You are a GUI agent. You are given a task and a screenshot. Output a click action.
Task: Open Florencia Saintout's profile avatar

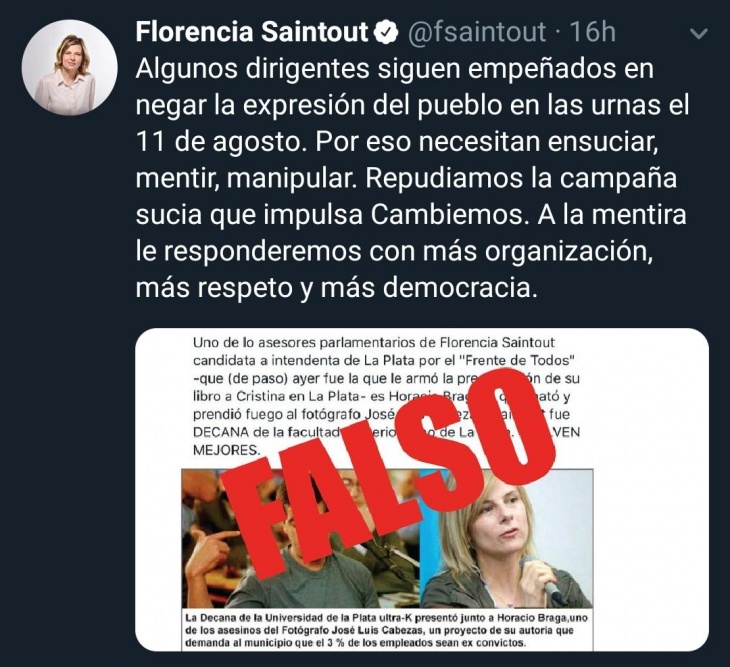coord(69,67)
